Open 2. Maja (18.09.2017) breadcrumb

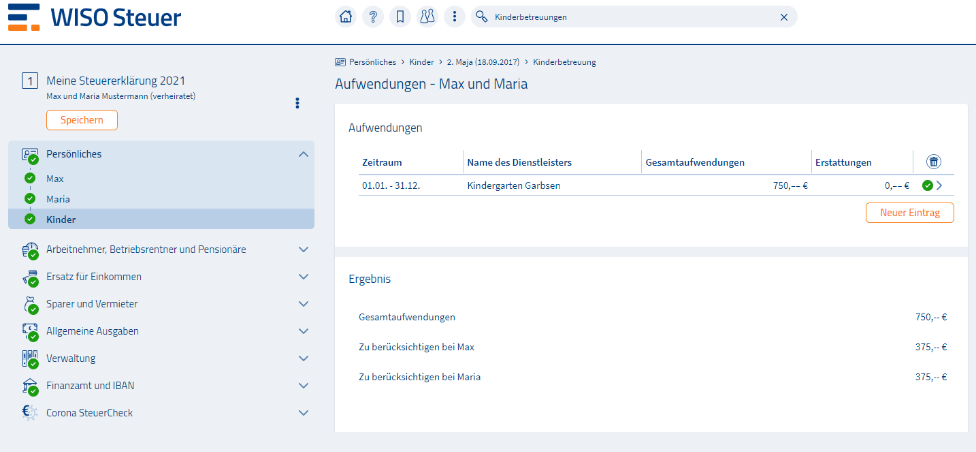(484, 62)
